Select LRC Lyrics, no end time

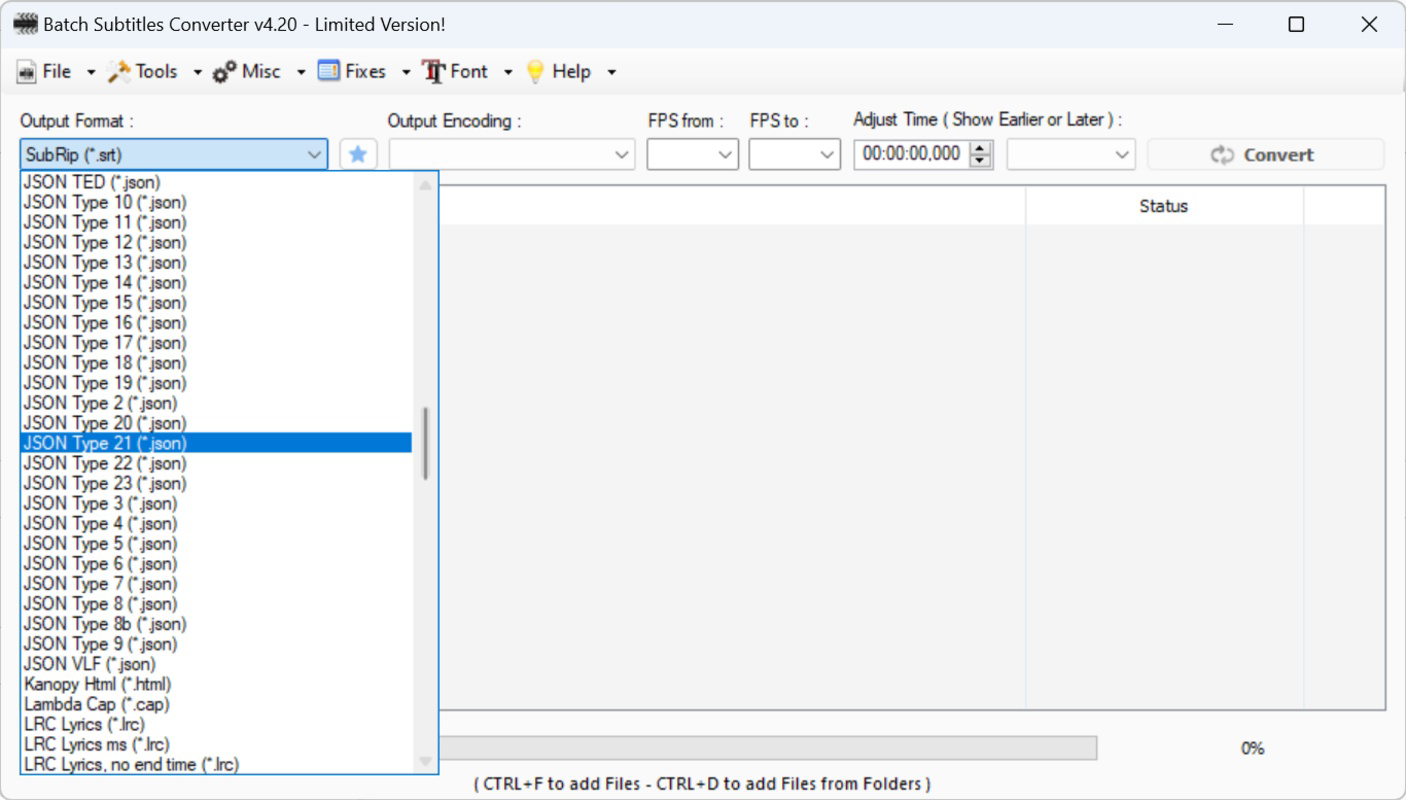[216, 764]
